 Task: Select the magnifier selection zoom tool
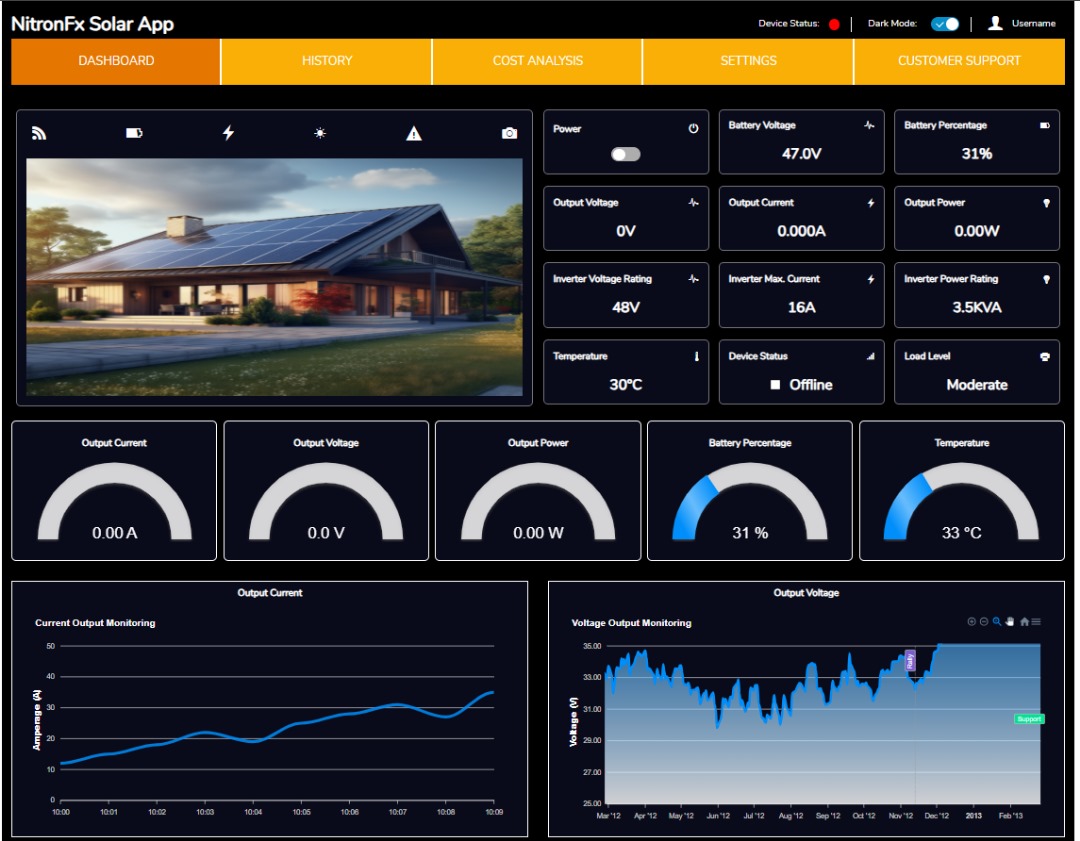click(997, 622)
